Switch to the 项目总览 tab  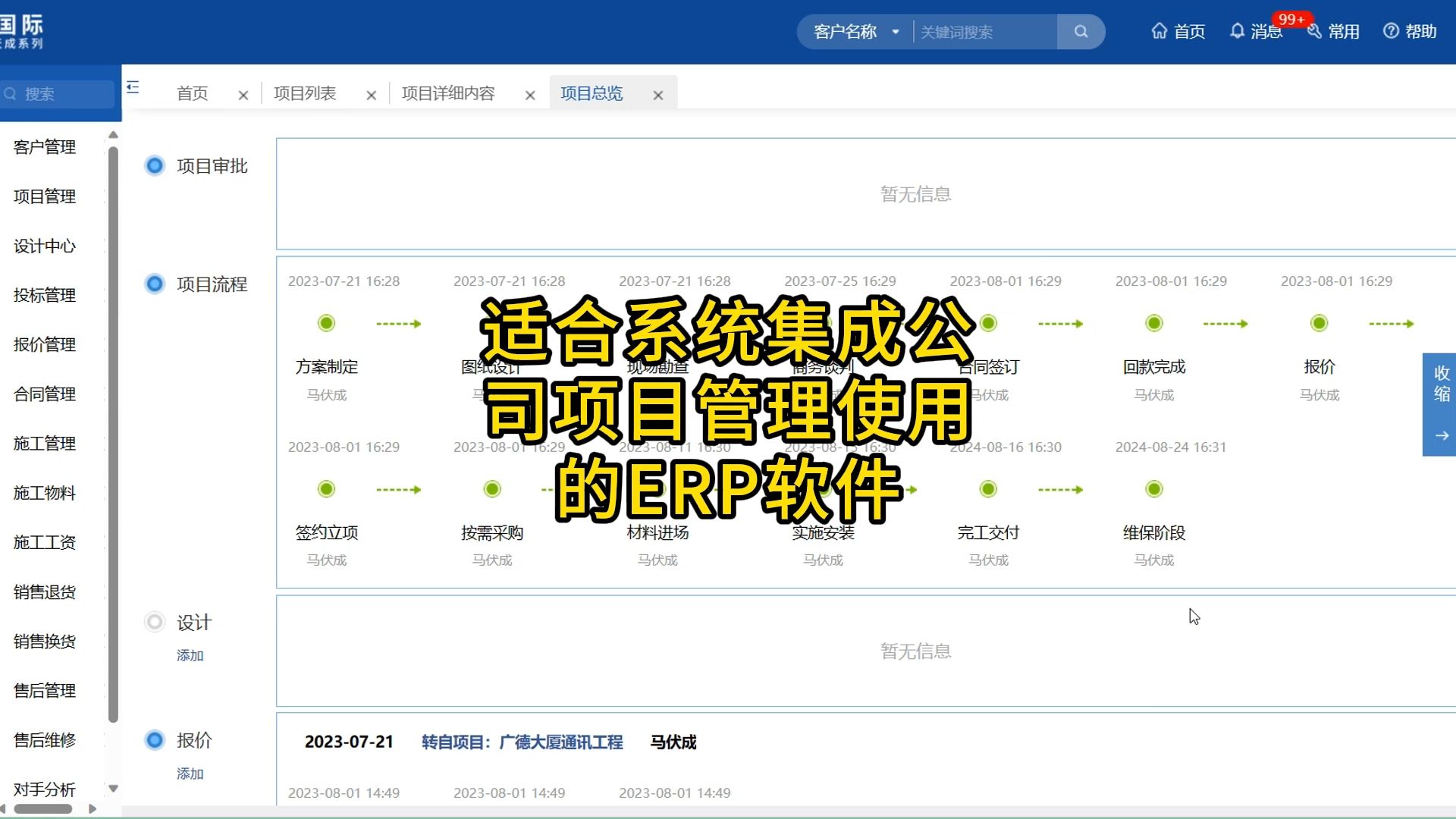click(591, 93)
